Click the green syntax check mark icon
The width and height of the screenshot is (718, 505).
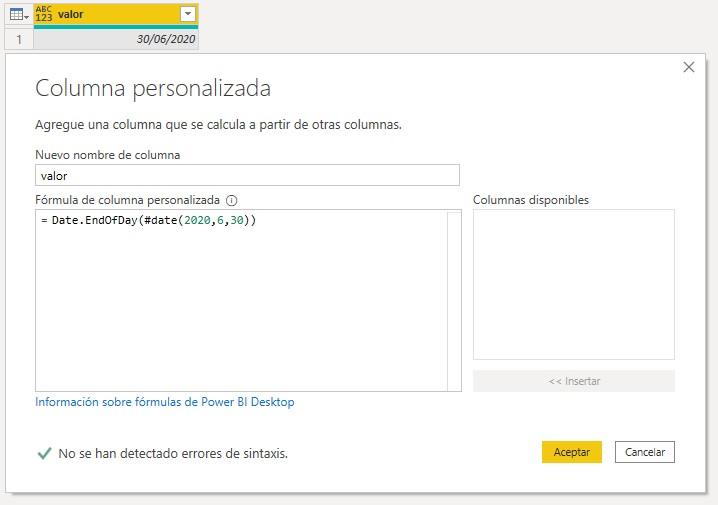point(44,453)
